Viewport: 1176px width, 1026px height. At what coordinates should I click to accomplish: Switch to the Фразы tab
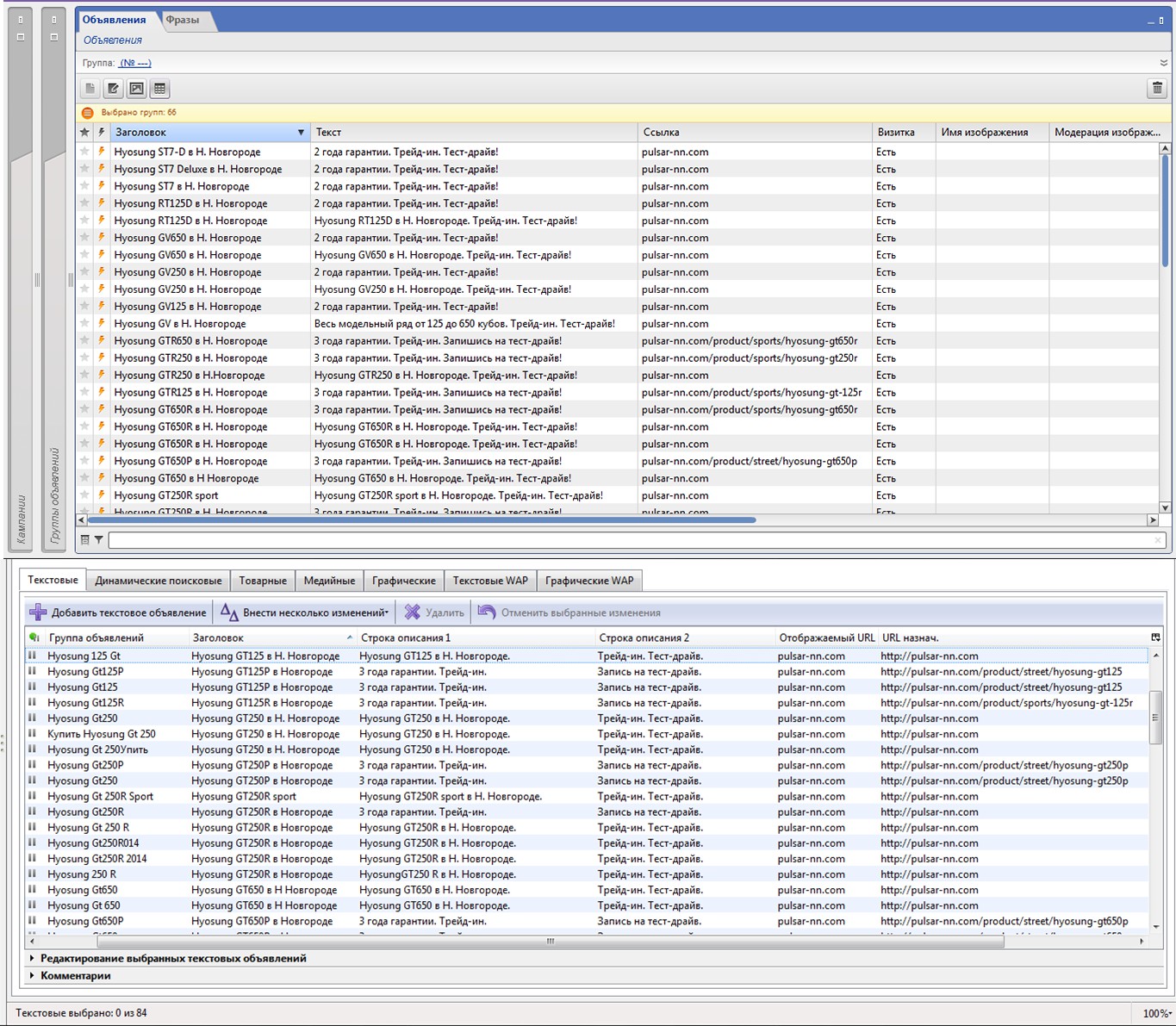coord(183,20)
